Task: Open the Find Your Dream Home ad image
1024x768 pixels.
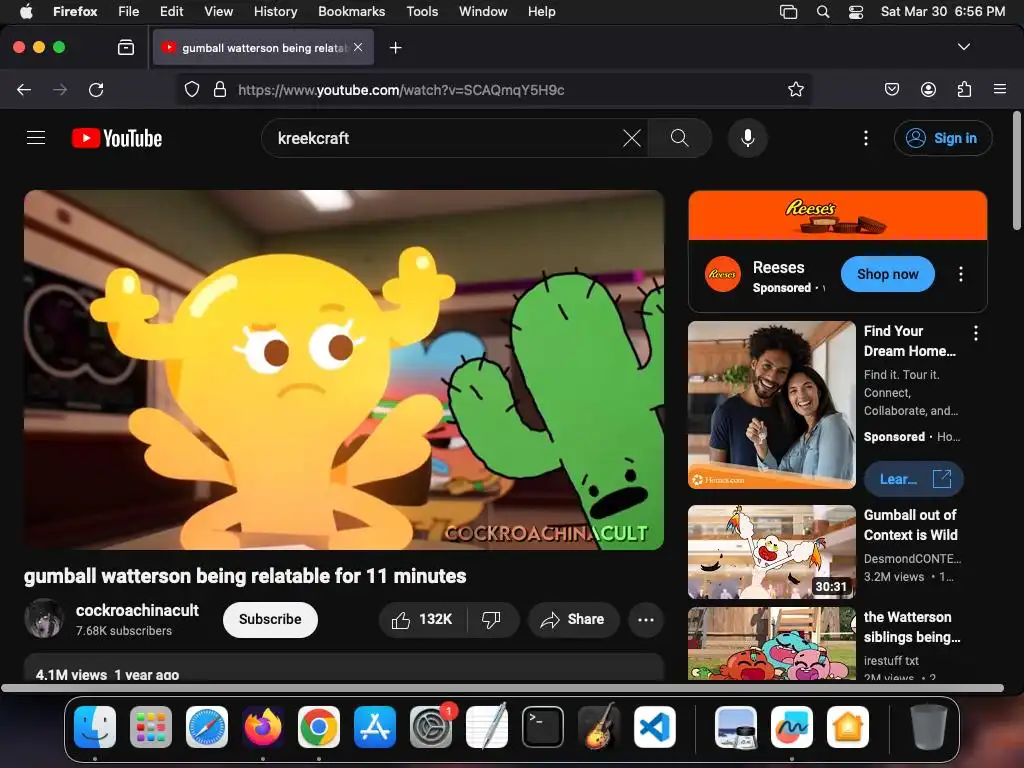Action: click(771, 405)
